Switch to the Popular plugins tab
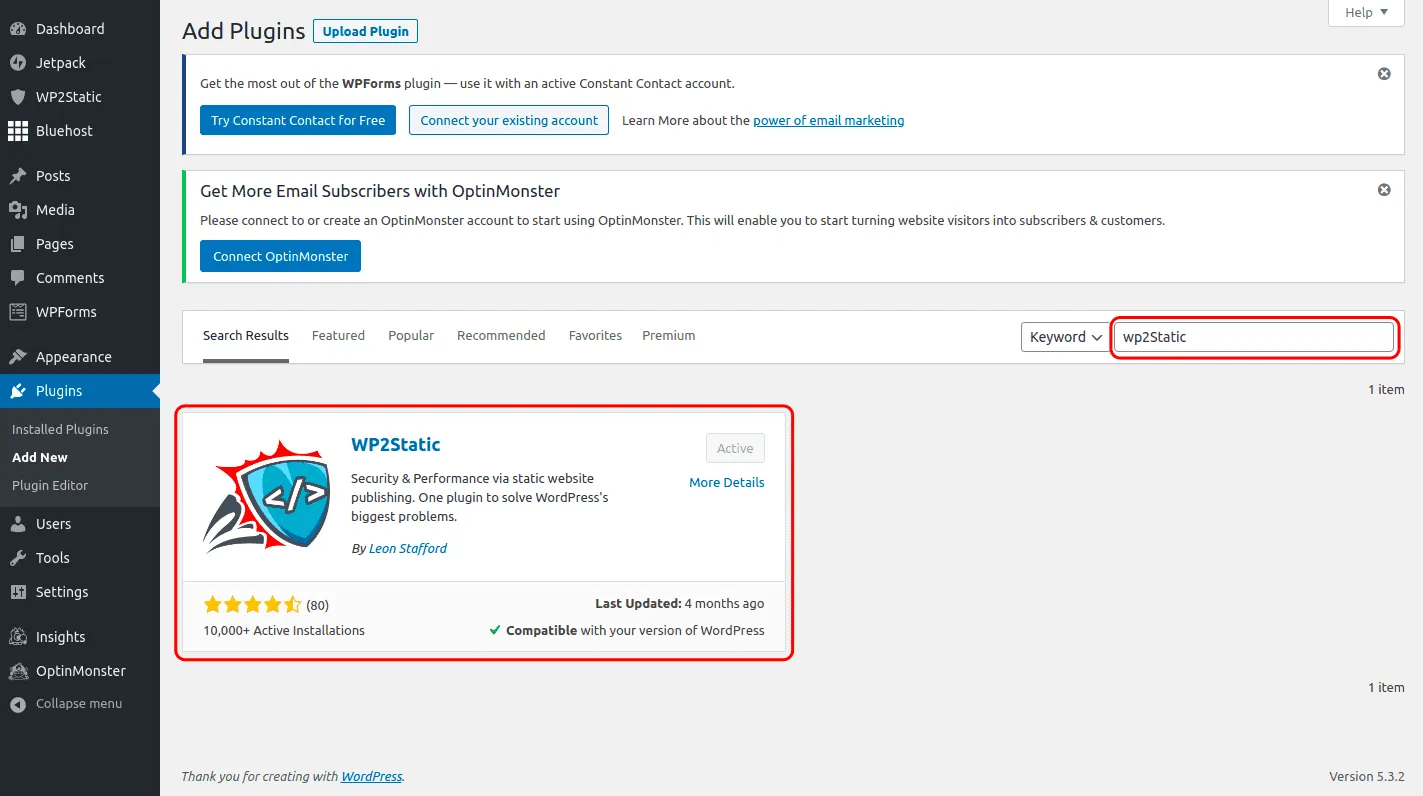 [x=411, y=336]
